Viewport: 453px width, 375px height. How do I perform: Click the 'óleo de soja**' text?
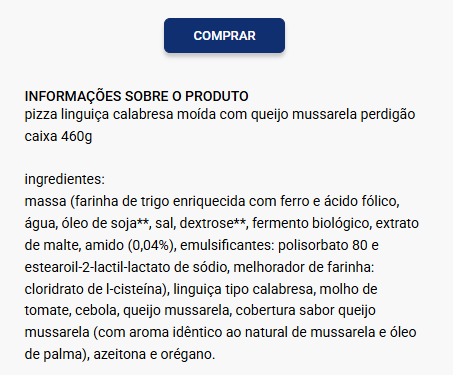tap(104, 223)
